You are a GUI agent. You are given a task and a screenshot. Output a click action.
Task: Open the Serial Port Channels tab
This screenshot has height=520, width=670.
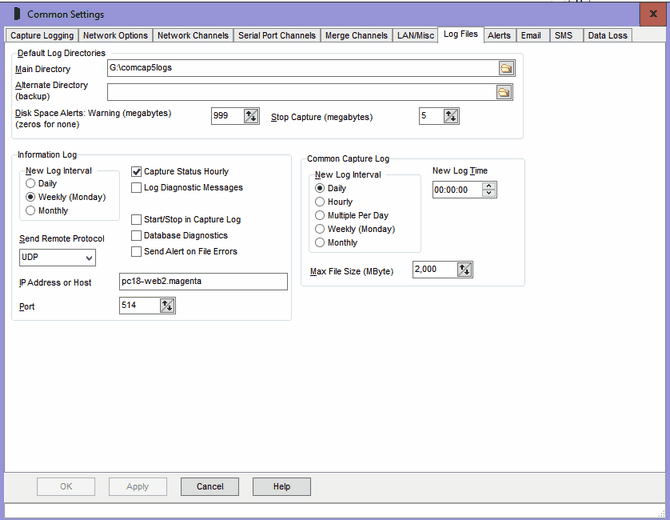point(277,35)
